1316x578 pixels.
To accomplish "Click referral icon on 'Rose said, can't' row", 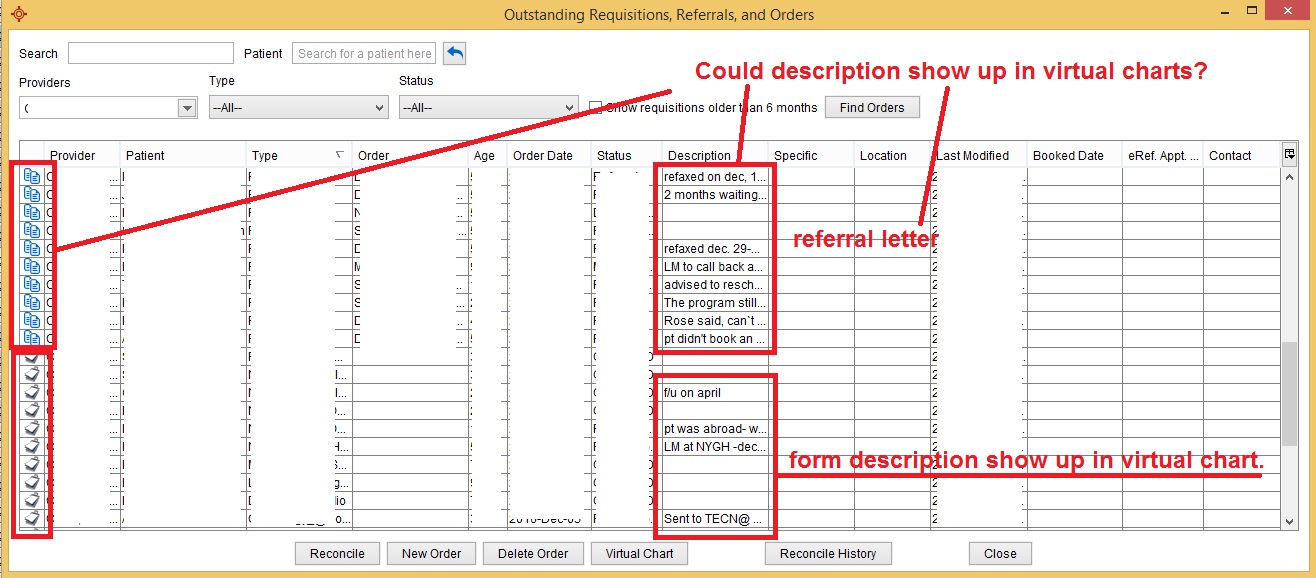I will pos(32,320).
